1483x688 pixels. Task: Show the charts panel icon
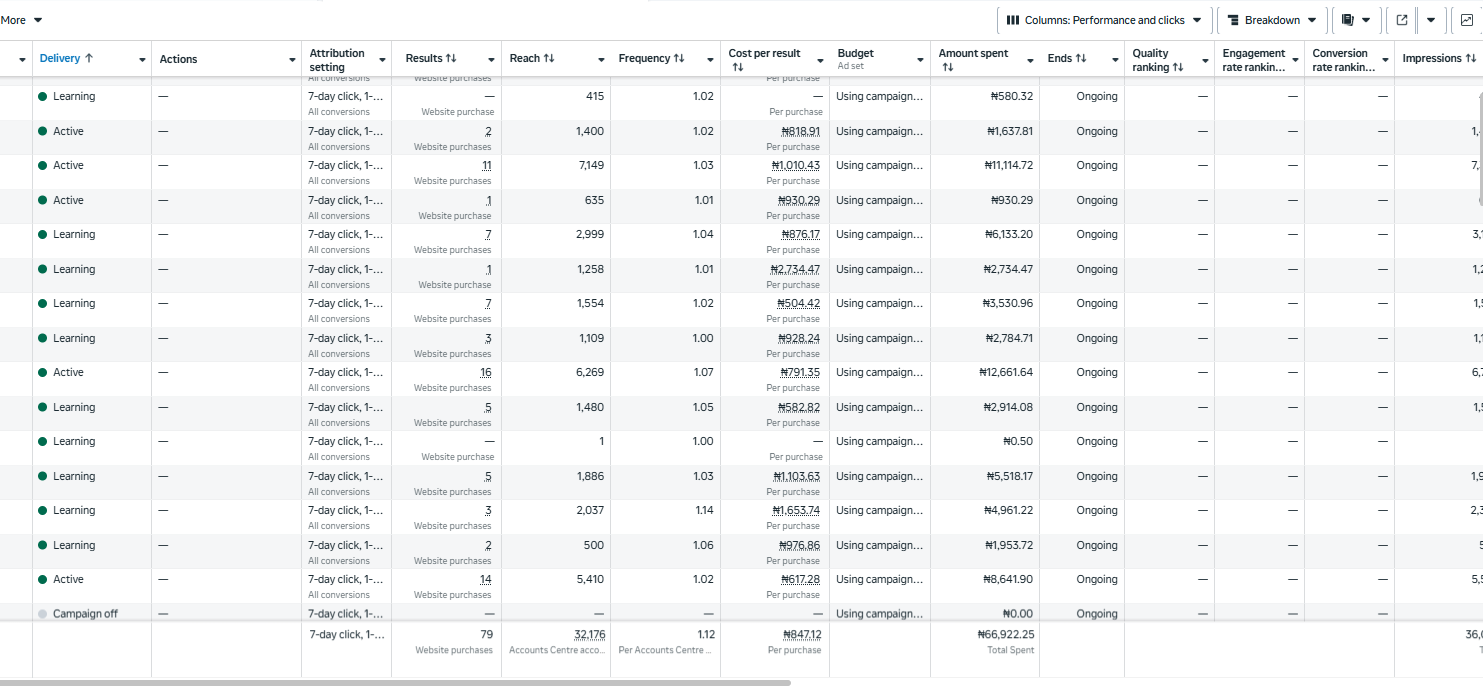click(1467, 20)
